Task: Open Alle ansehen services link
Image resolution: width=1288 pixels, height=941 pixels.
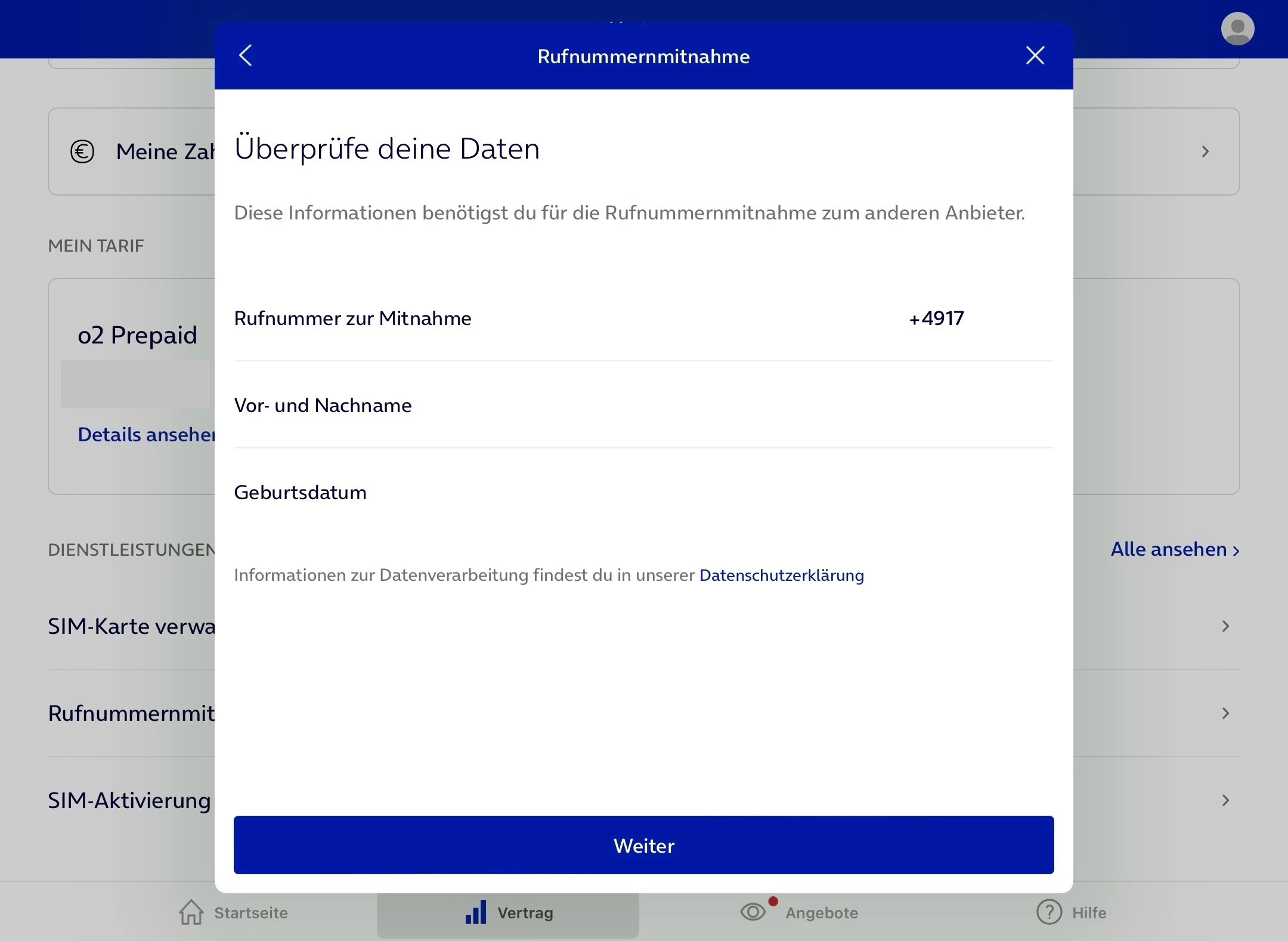Action: point(1174,549)
